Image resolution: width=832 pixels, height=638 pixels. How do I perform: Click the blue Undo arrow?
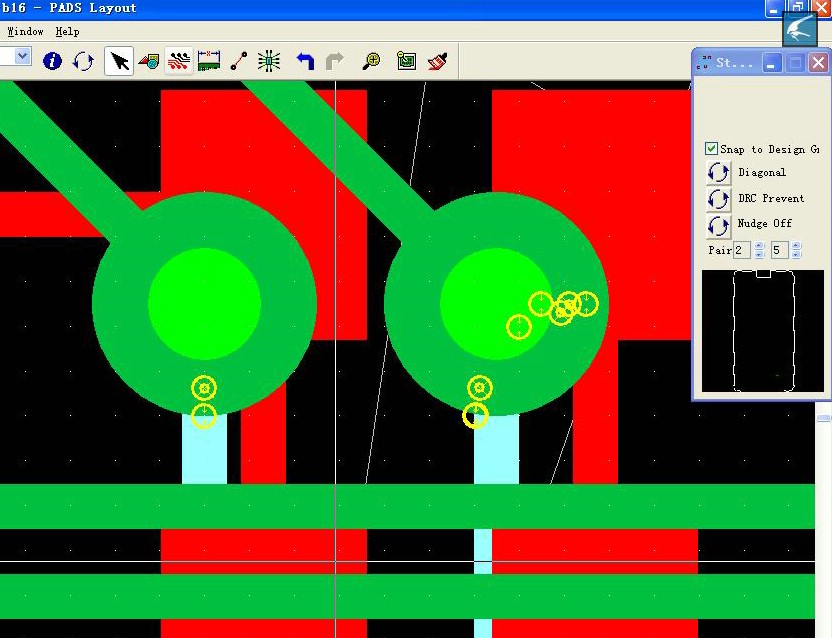click(x=305, y=61)
